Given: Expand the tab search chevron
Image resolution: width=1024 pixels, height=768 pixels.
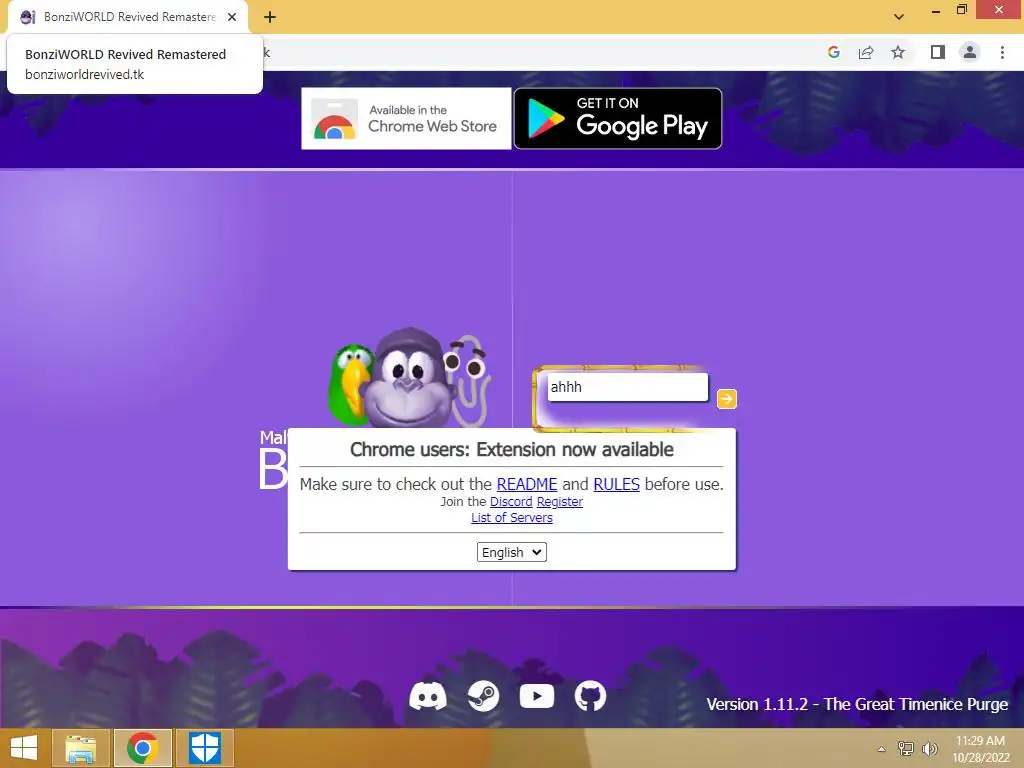Looking at the screenshot, I should click(x=899, y=17).
